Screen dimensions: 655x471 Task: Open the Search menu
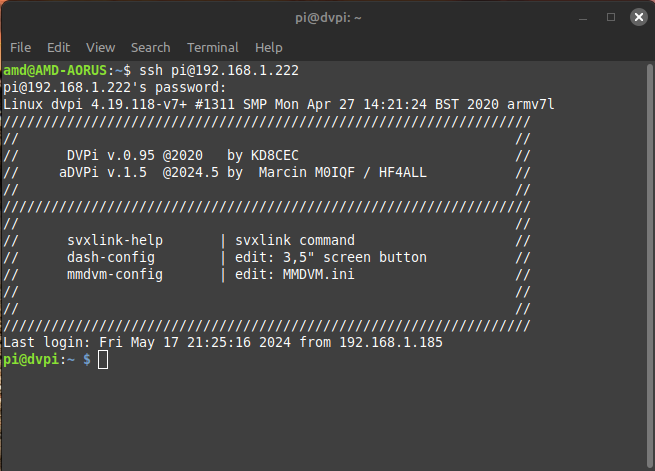point(151,48)
